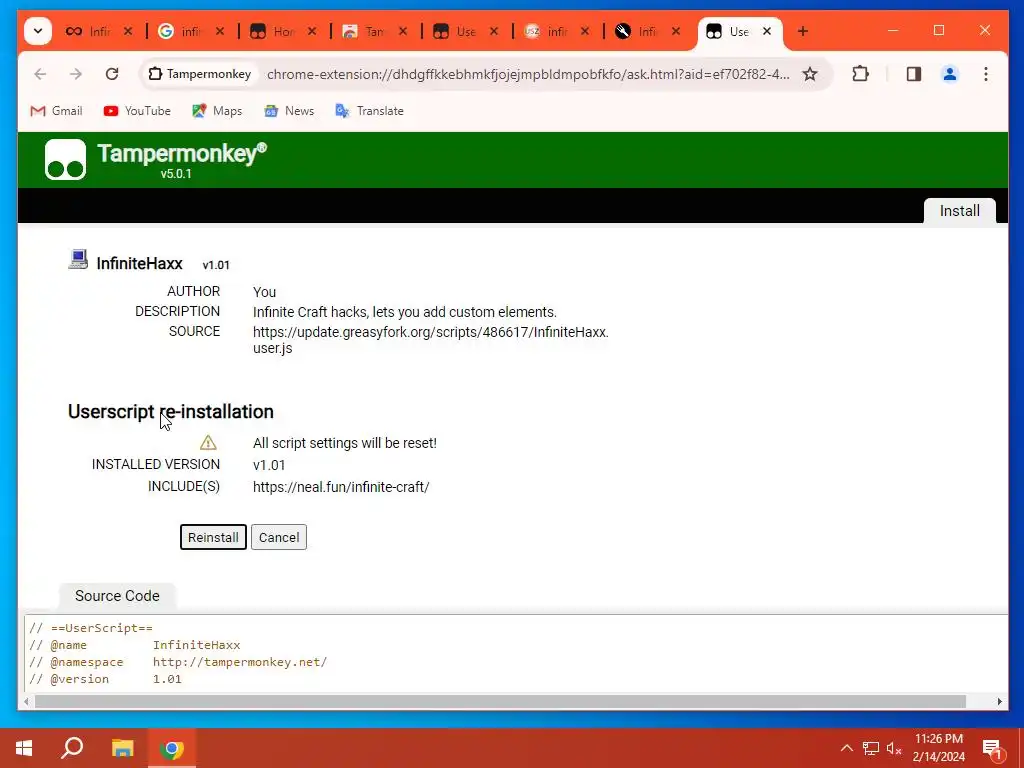Toggle the browser side panel
This screenshot has width=1024, height=768.
[x=913, y=74]
